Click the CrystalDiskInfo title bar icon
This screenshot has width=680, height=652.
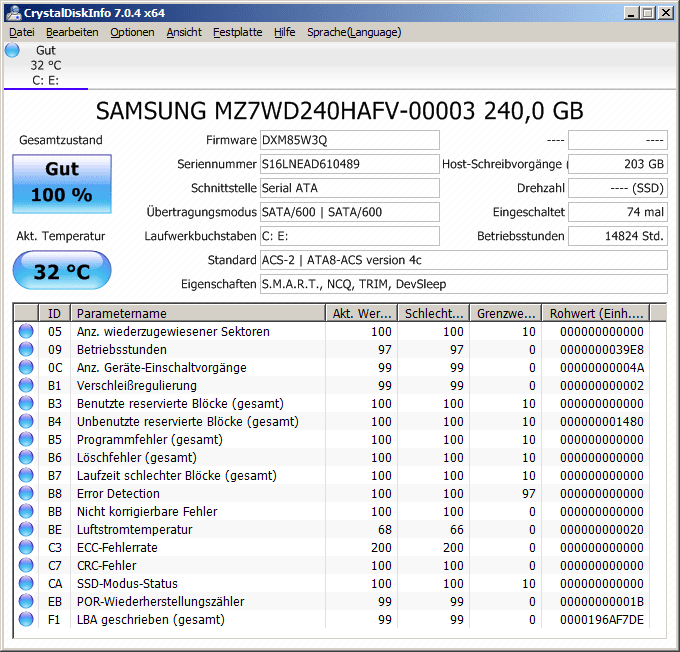13,13
